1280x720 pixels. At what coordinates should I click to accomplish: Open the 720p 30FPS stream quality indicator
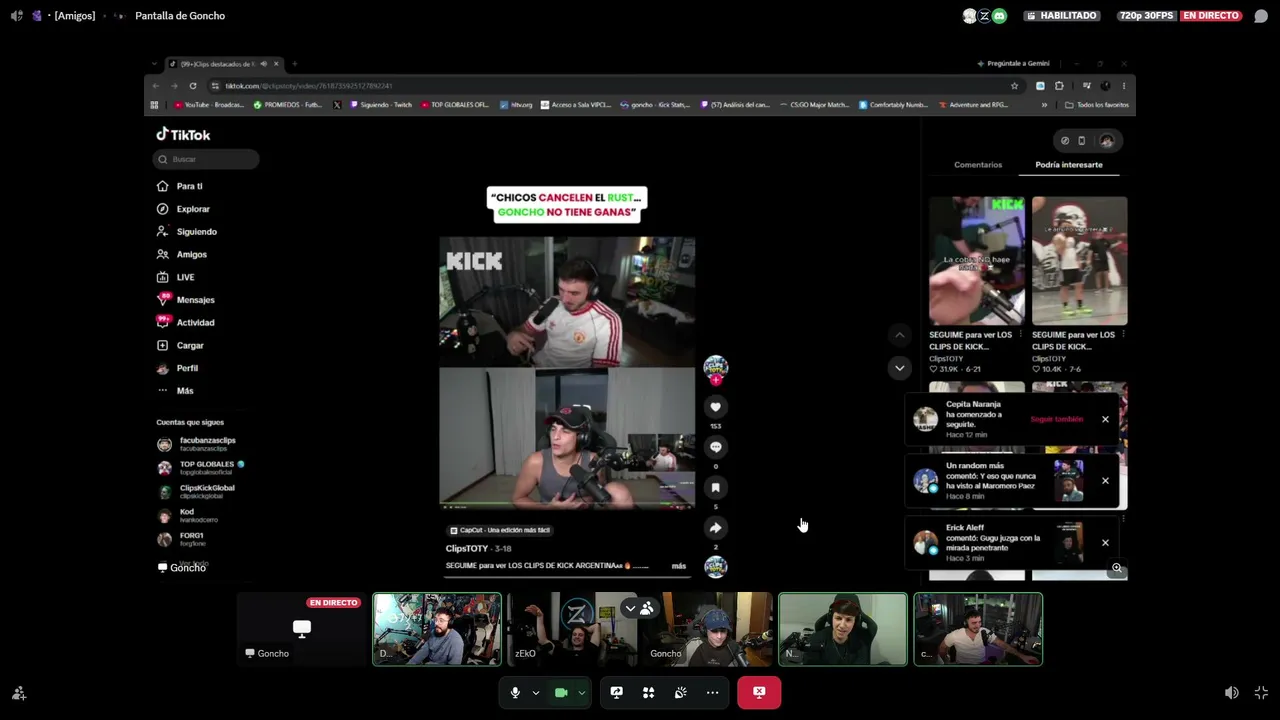click(1147, 16)
